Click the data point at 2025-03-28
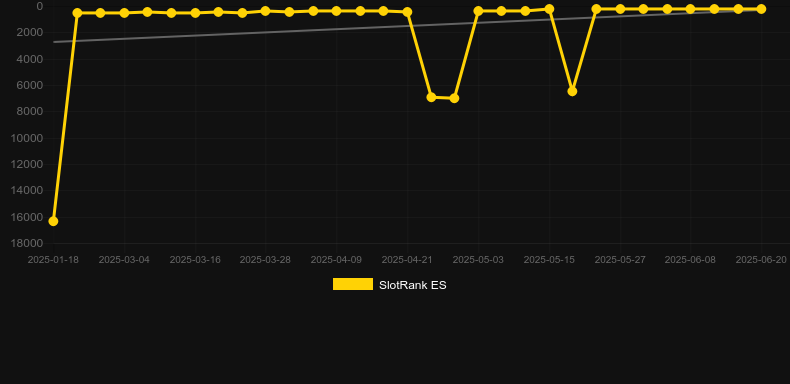The width and height of the screenshot is (790, 384). point(266,11)
